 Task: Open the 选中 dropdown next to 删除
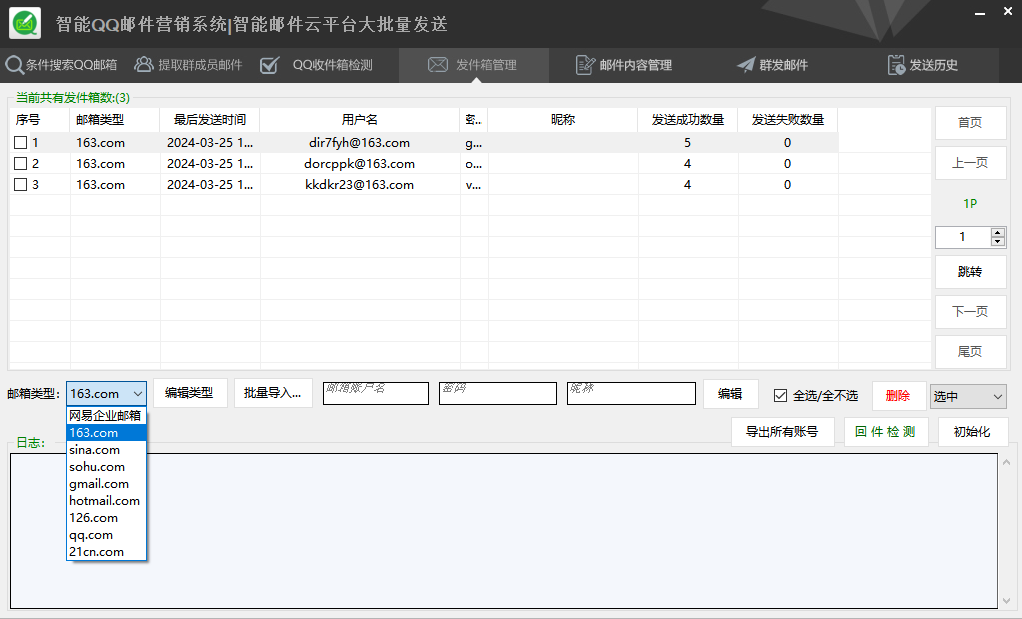pos(968,396)
